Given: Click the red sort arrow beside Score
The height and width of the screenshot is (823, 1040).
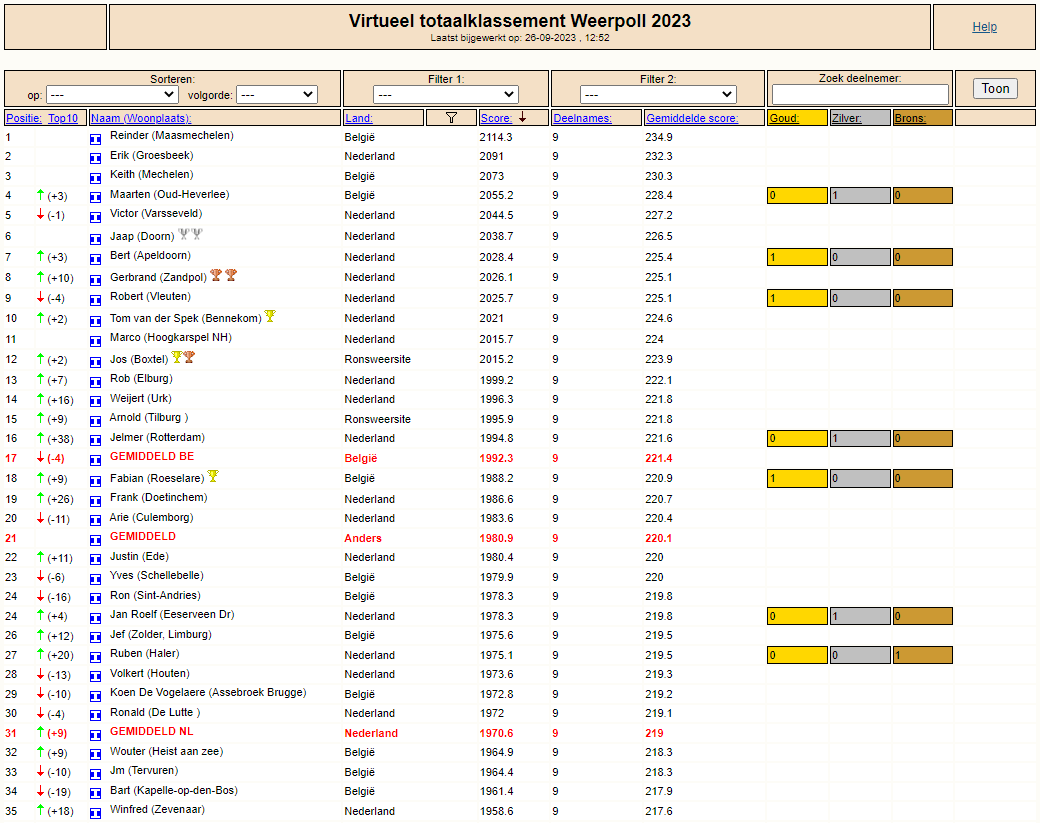Looking at the screenshot, I should tap(522, 117).
